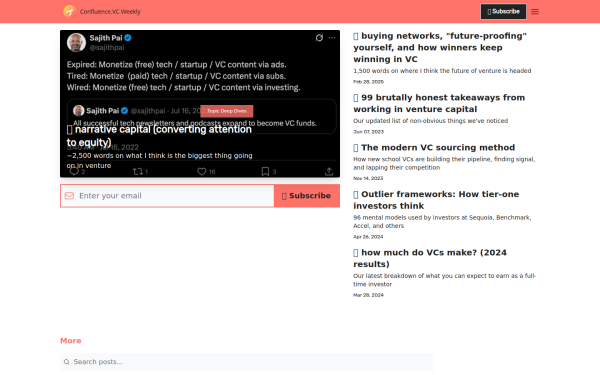The width and height of the screenshot is (600, 375).
Task: Click the '~2,500 words' featured post subtitle
Action: 159,161
